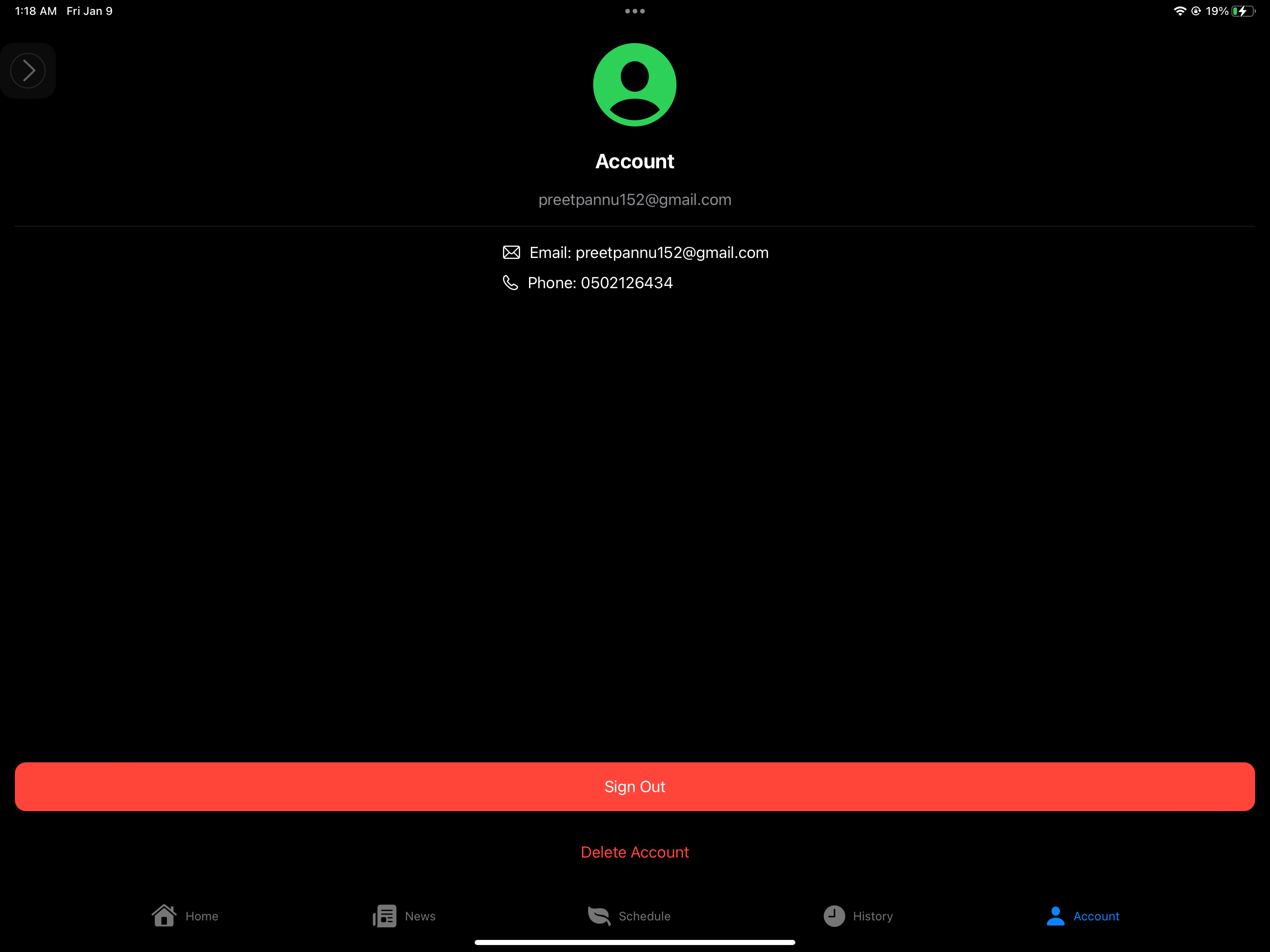Expand the sidebar with the chevron button

coord(27,71)
